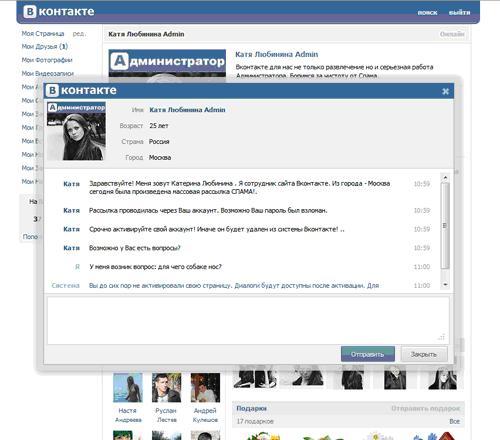500x440 pixels.
Task: Open Моя Страница in sidebar
Action: point(43,34)
